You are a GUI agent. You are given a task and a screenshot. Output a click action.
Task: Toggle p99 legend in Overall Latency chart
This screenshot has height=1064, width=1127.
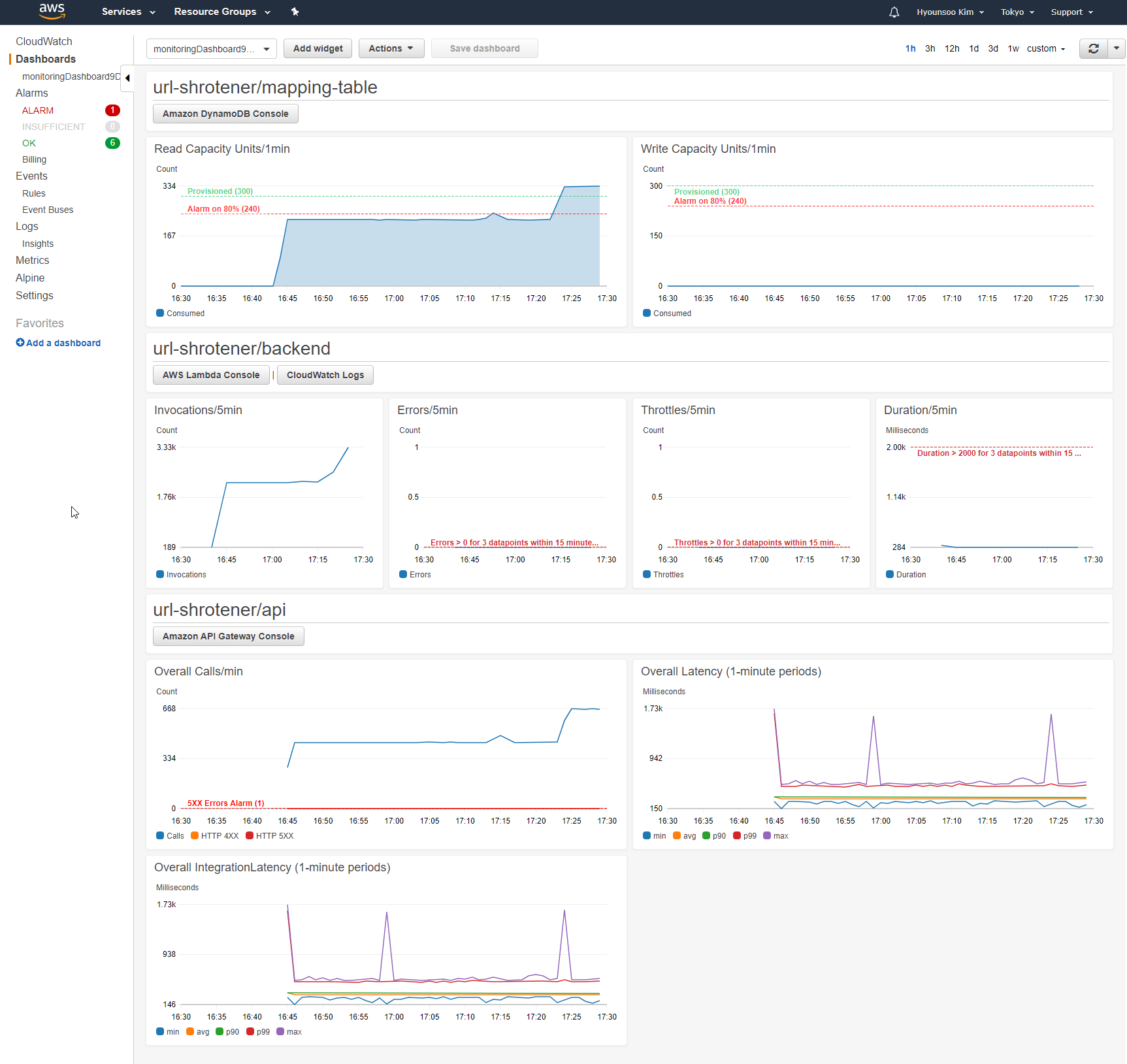[x=745, y=836]
